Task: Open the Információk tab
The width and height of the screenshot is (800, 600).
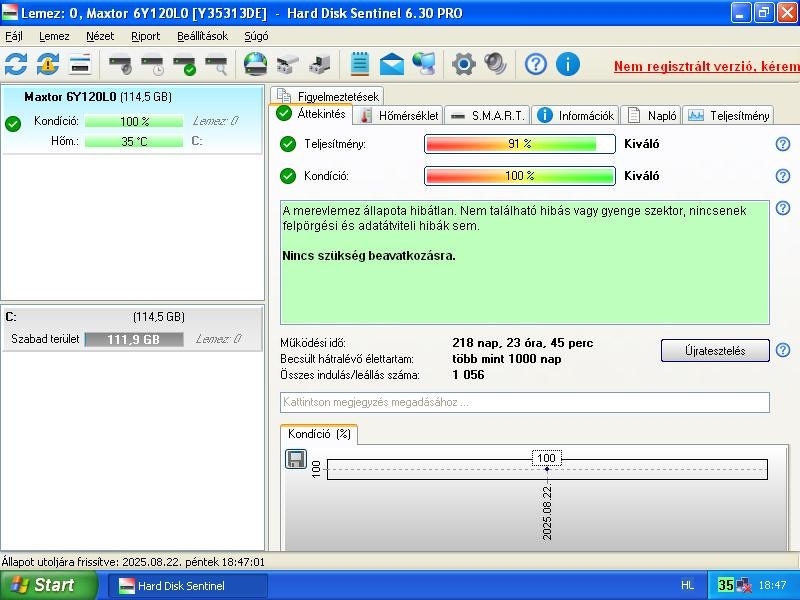Action: 576,116
